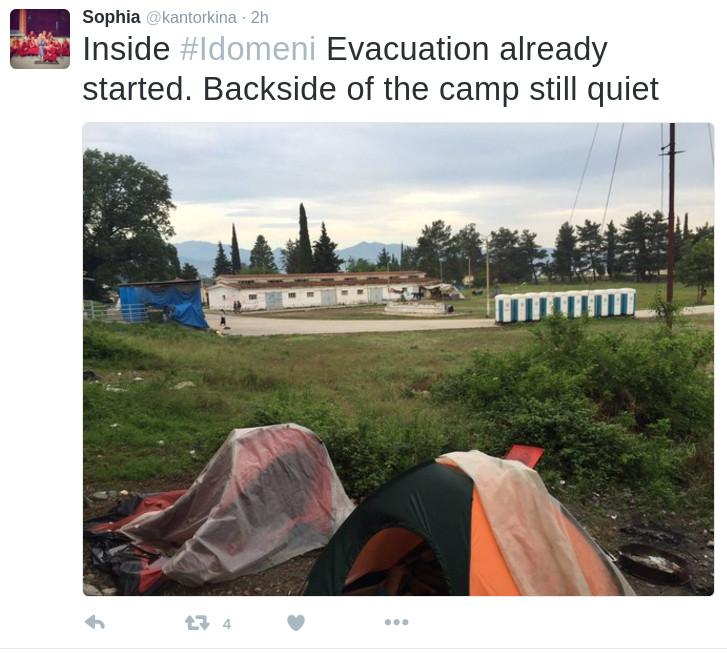
Task: Click the 'Evacuation already' tweet text
Action: point(467,49)
